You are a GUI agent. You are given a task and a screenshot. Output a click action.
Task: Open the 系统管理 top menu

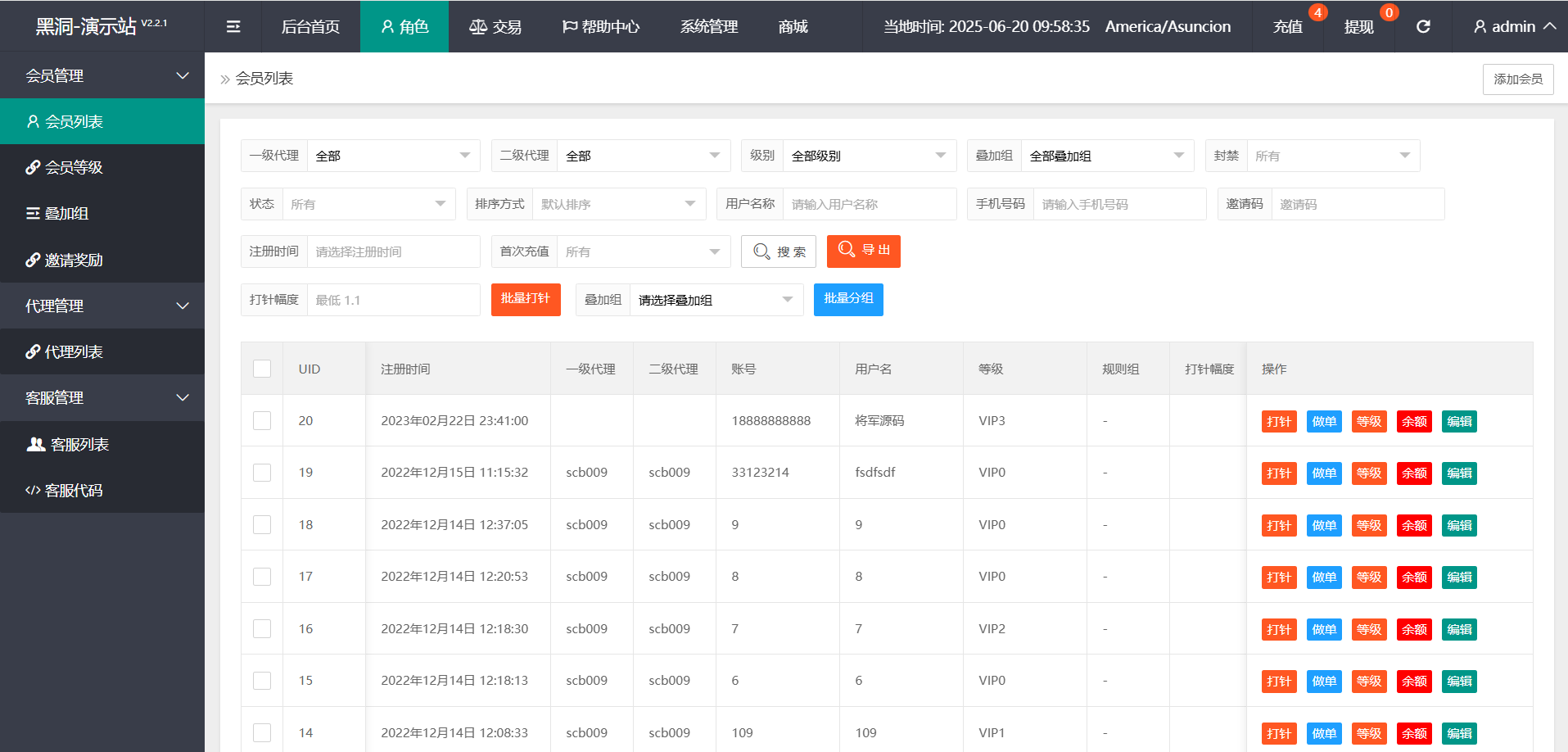click(x=709, y=26)
